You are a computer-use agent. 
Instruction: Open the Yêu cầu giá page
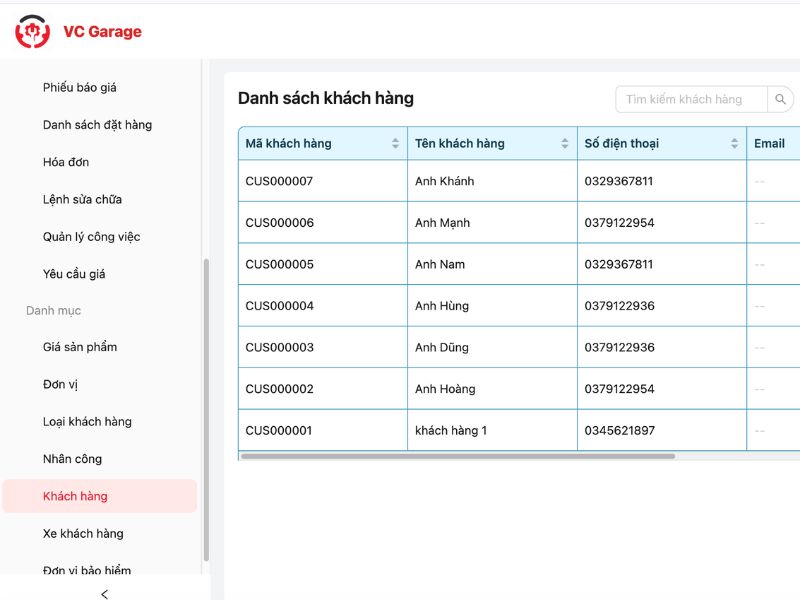(72, 273)
